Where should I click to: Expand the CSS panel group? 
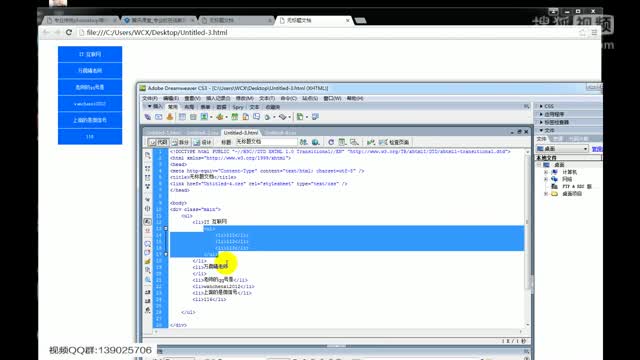point(541,106)
